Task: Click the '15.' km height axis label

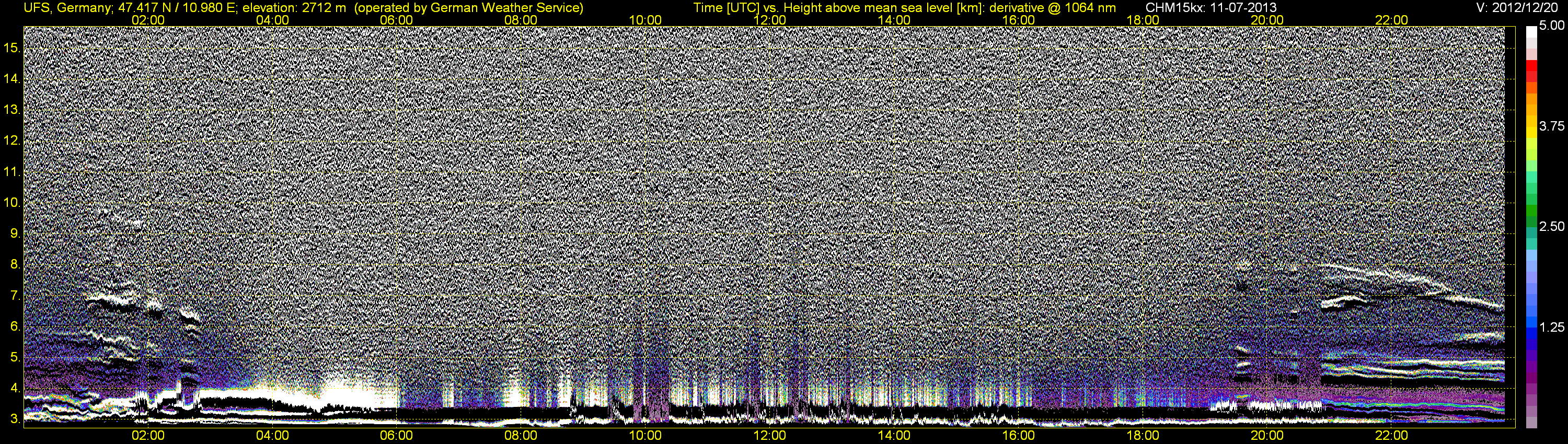Action: tap(12, 48)
